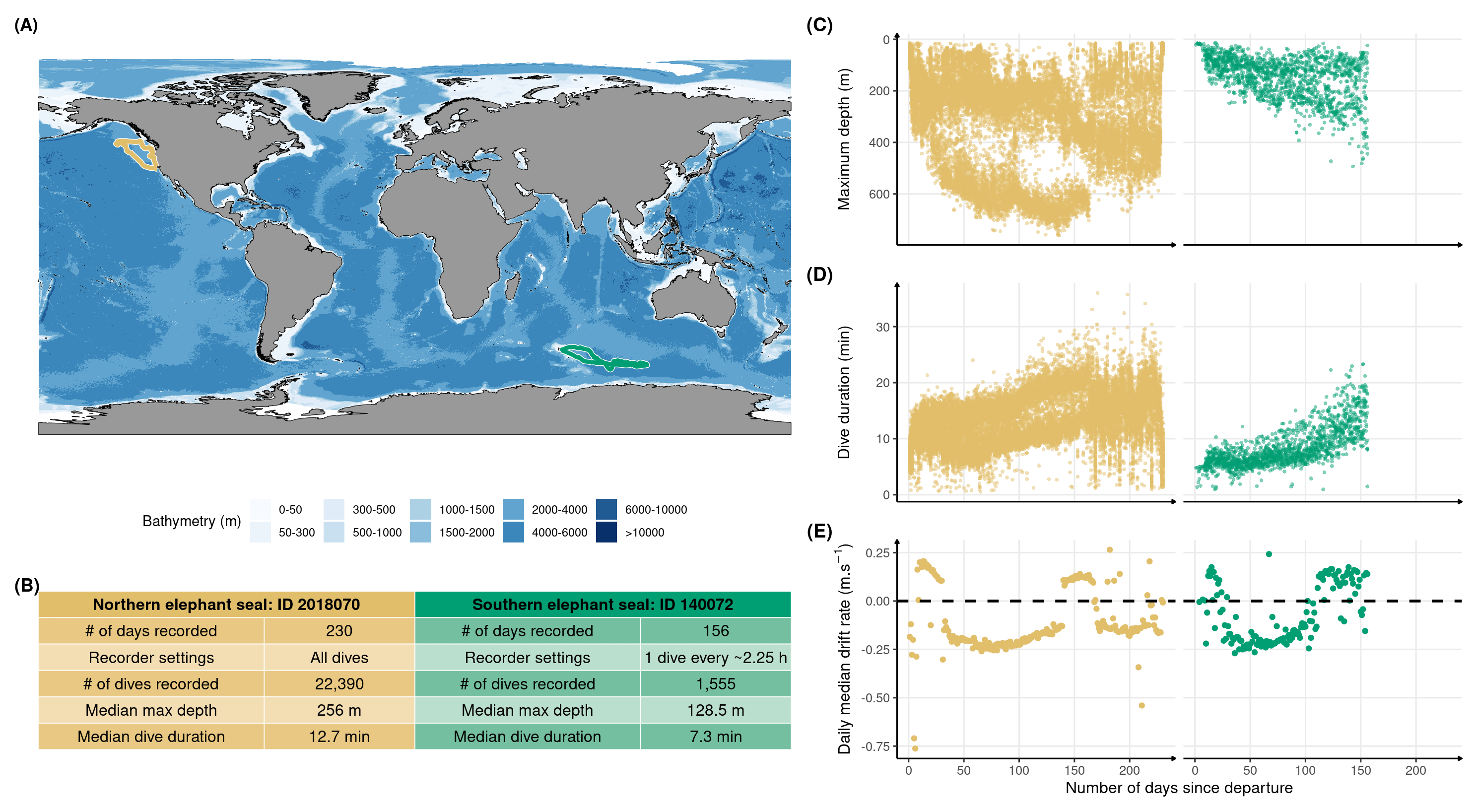Click the dashed zero drift-rate line
1477x812 pixels.
[1179, 601]
